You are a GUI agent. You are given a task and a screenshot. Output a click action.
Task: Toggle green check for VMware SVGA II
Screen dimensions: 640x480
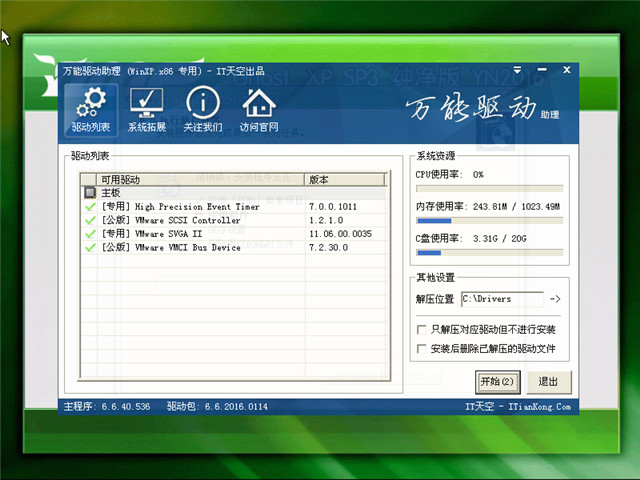pos(90,233)
